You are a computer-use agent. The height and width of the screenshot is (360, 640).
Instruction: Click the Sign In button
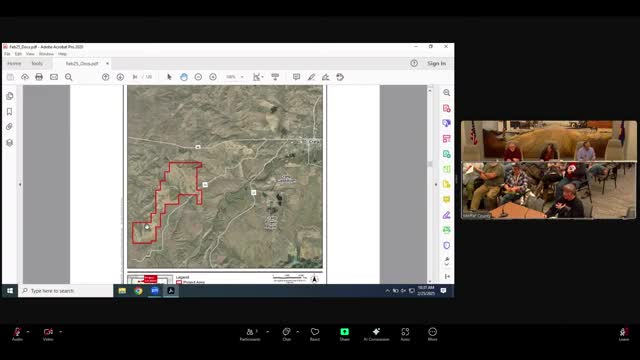click(x=436, y=63)
